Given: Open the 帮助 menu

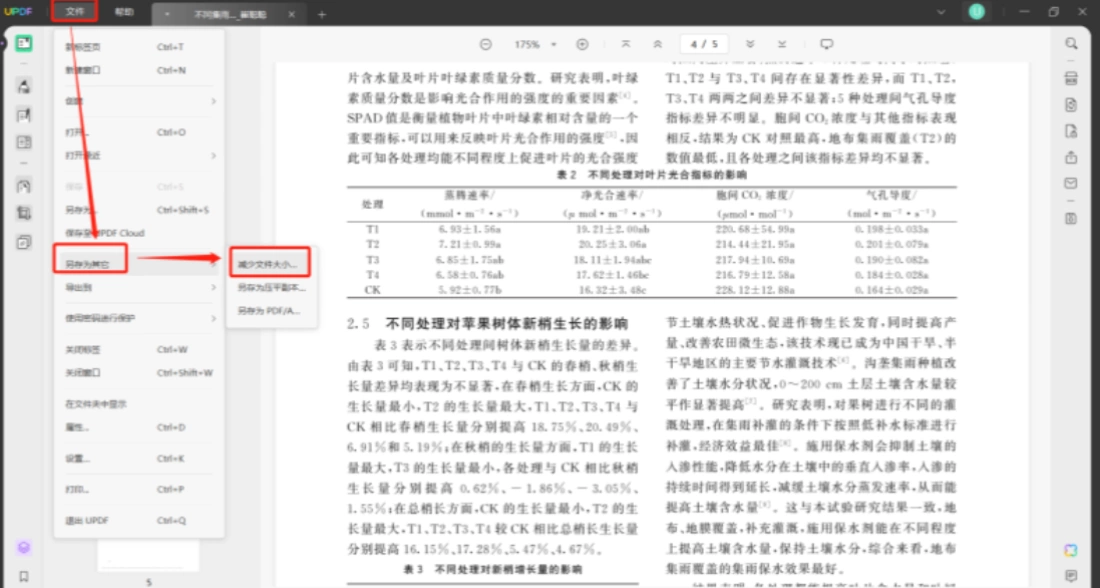Looking at the screenshot, I should coord(124,12).
